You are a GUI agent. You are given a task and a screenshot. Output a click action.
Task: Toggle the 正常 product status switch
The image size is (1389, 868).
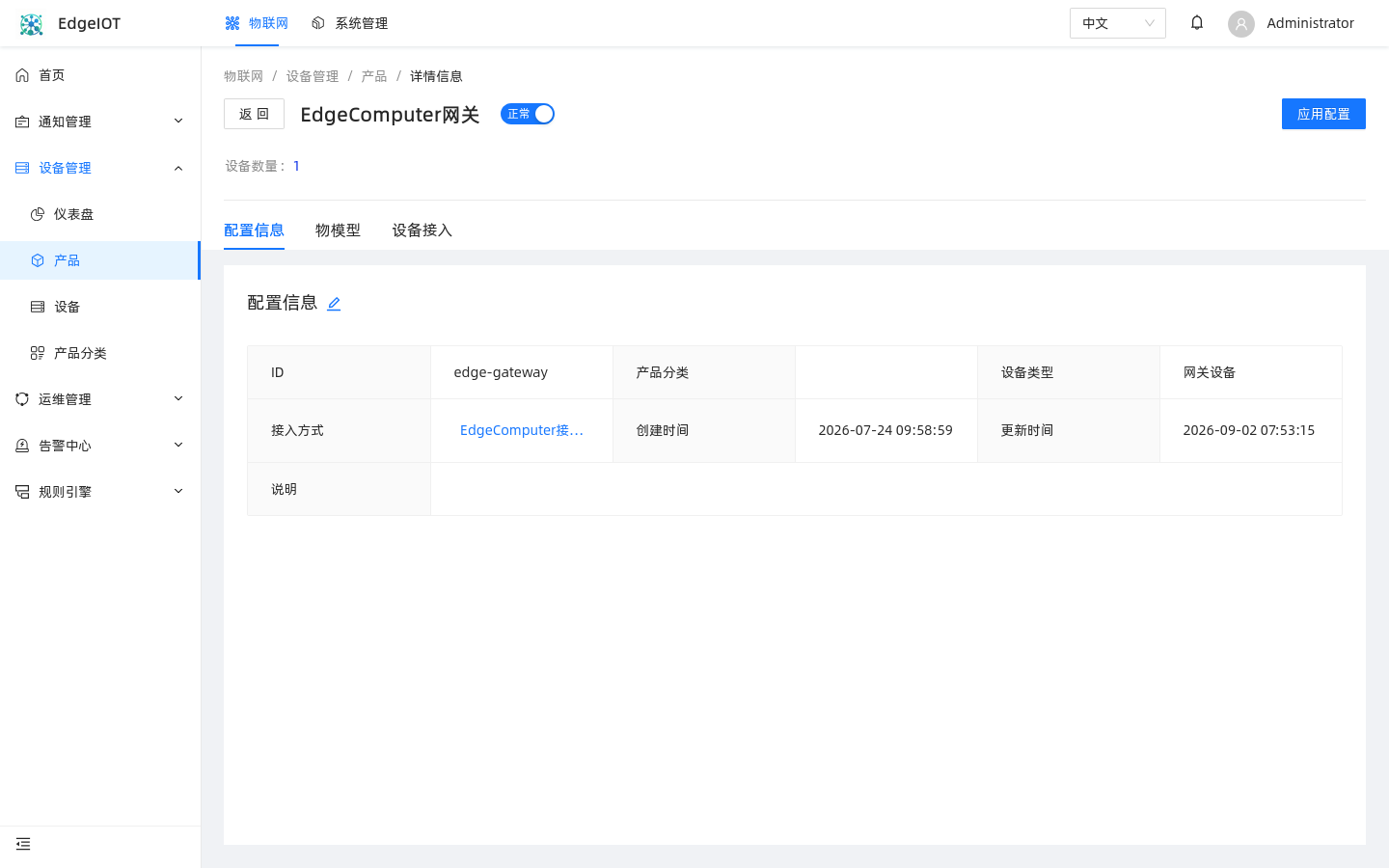point(528,114)
